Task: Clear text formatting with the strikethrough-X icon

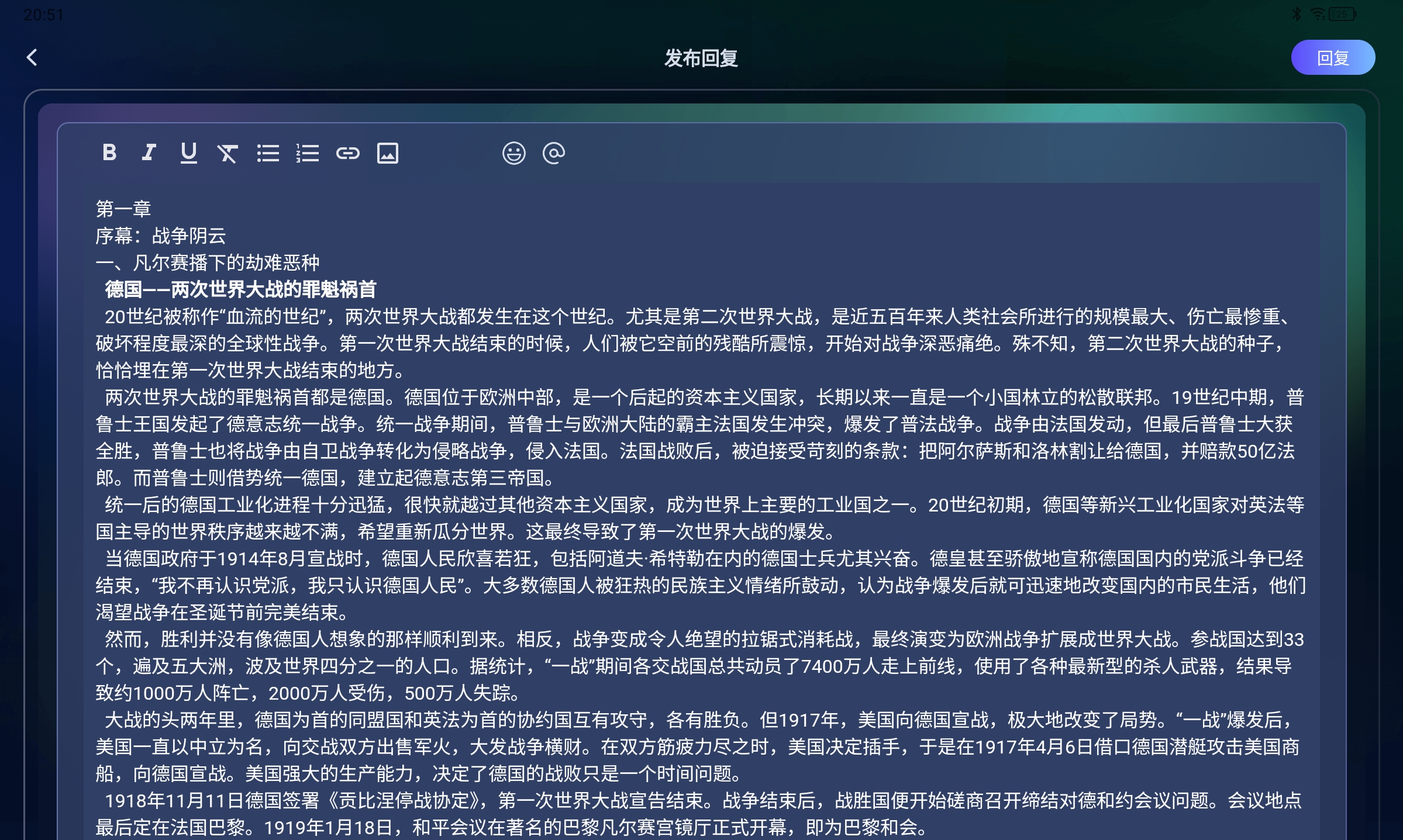Action: [228, 153]
